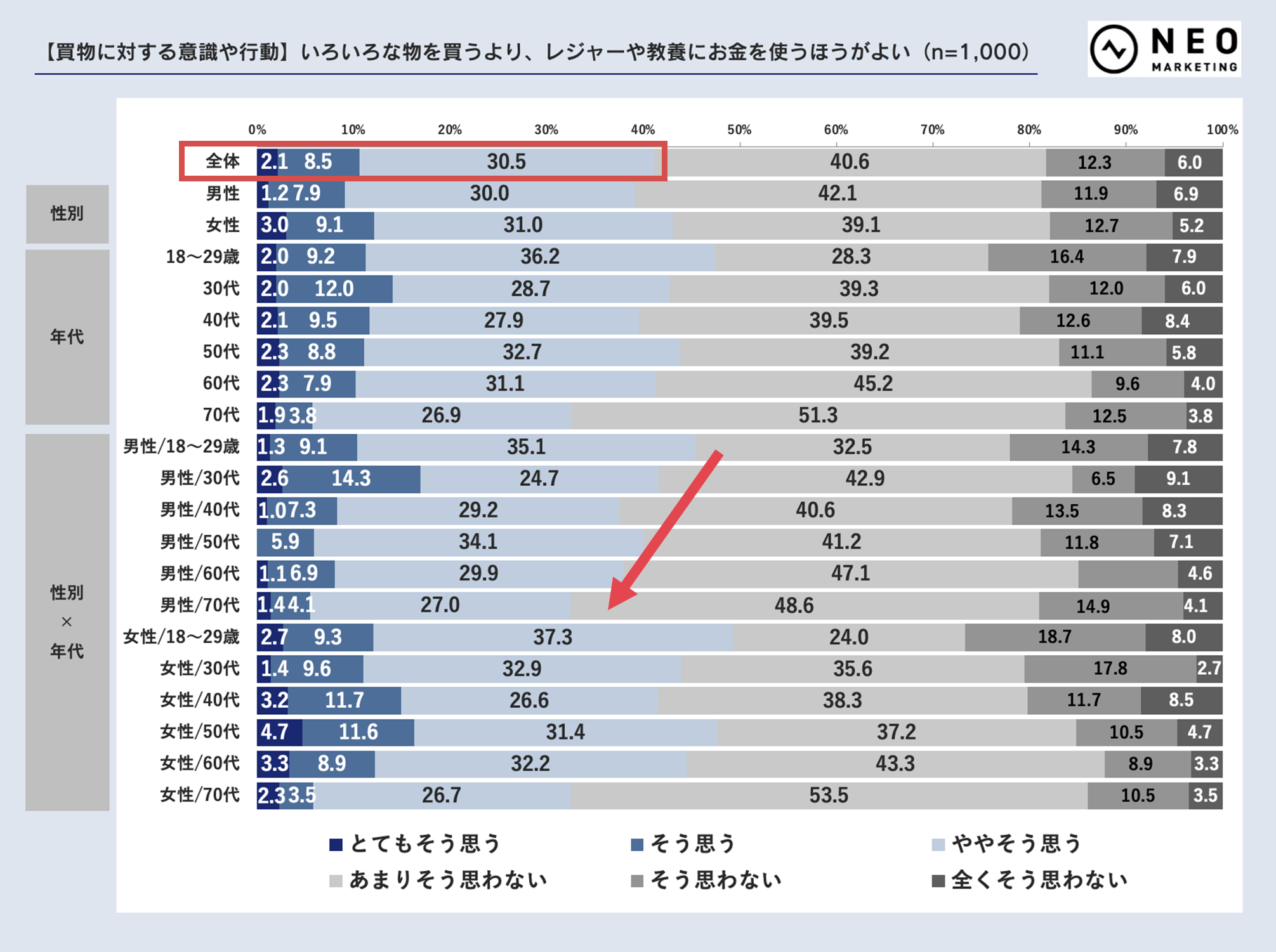This screenshot has width=1276, height=952.
Task: Click the そう思う legend color square
Action: point(637,844)
